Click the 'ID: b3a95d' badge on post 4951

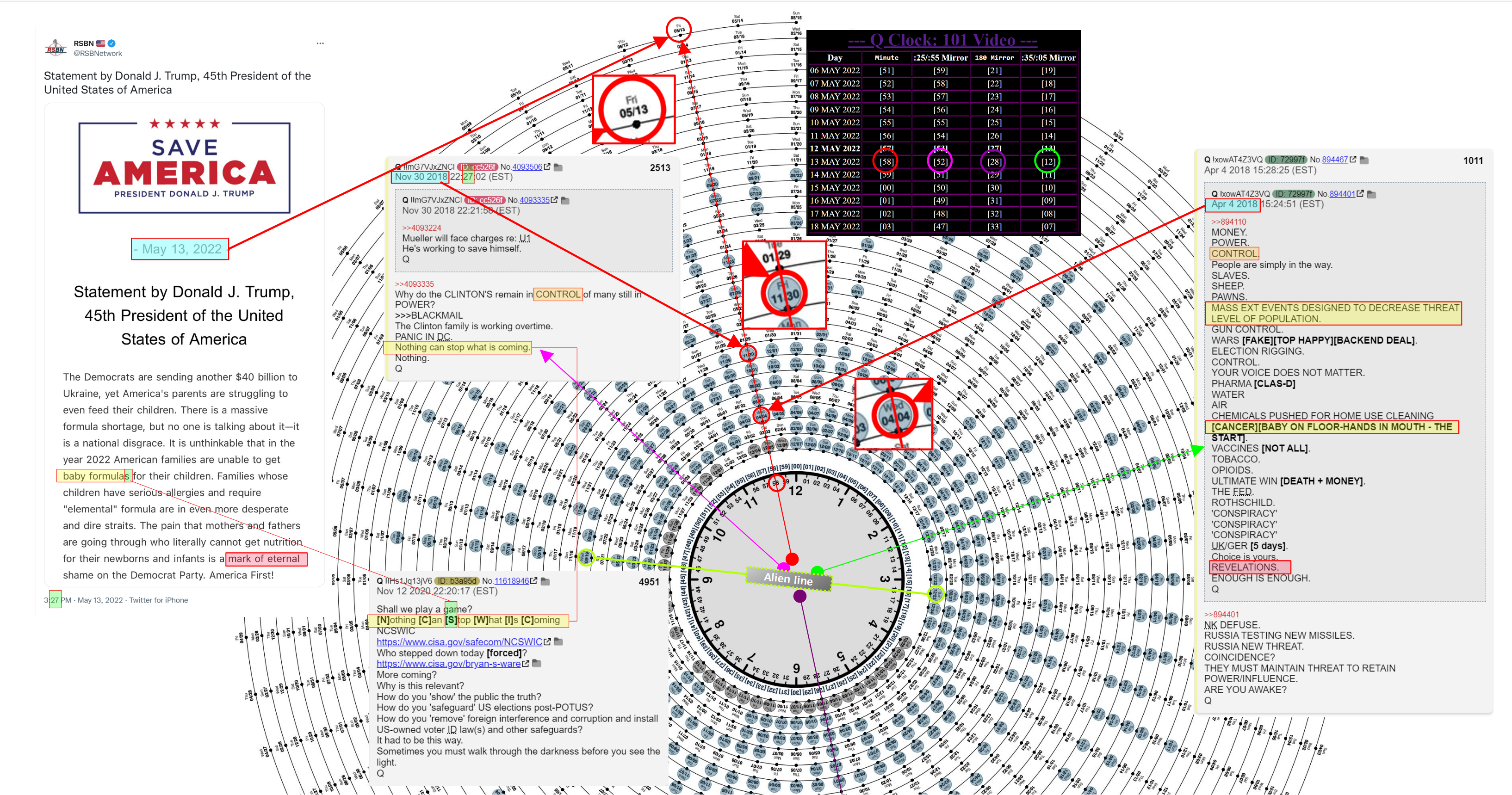[456, 581]
